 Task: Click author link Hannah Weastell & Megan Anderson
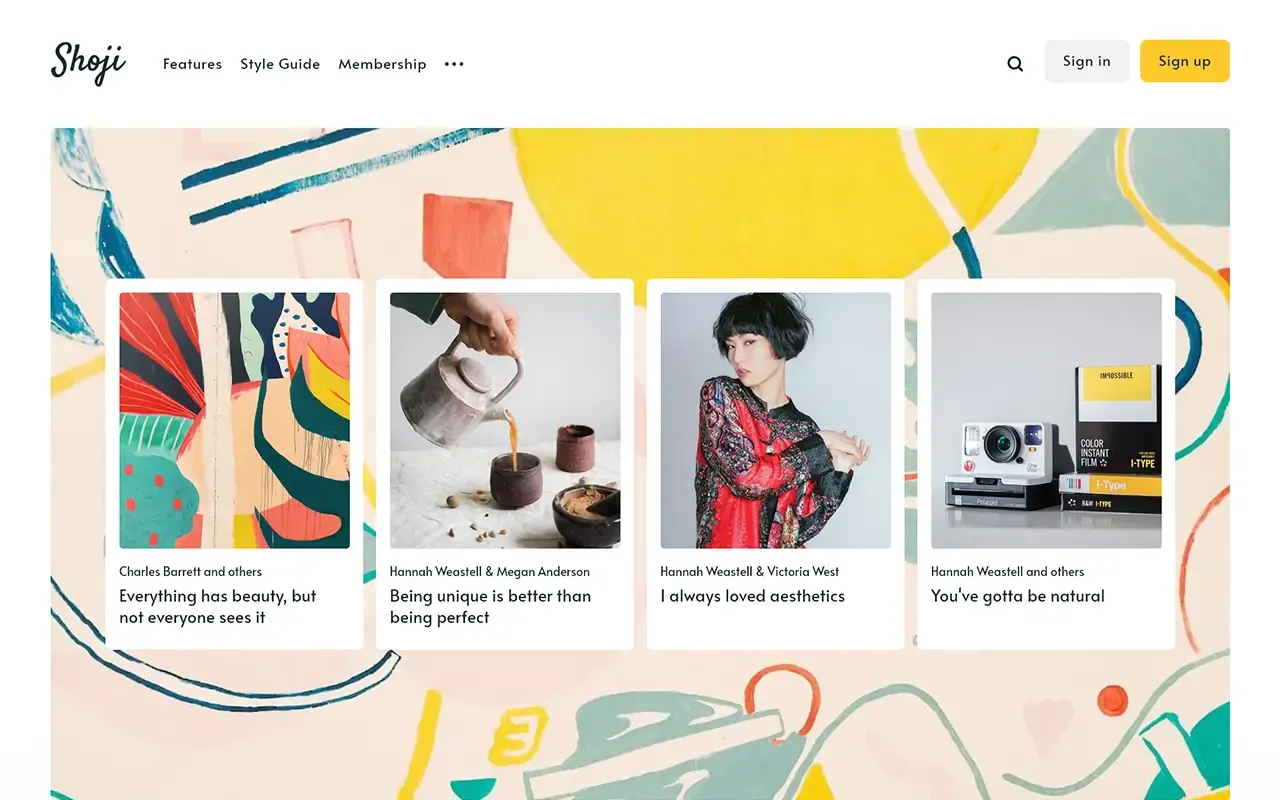coord(489,571)
